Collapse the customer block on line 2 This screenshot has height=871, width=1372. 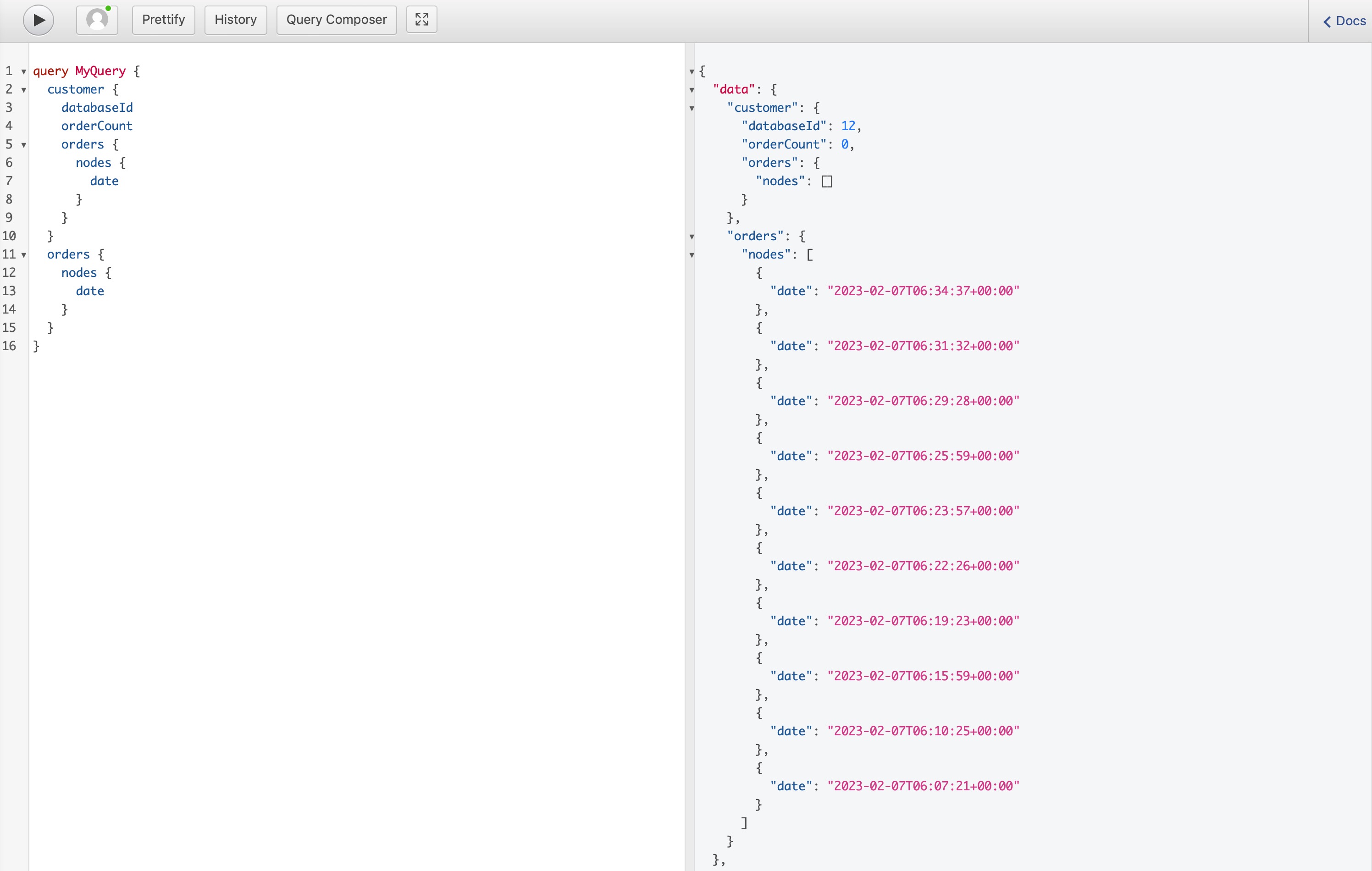click(x=23, y=90)
